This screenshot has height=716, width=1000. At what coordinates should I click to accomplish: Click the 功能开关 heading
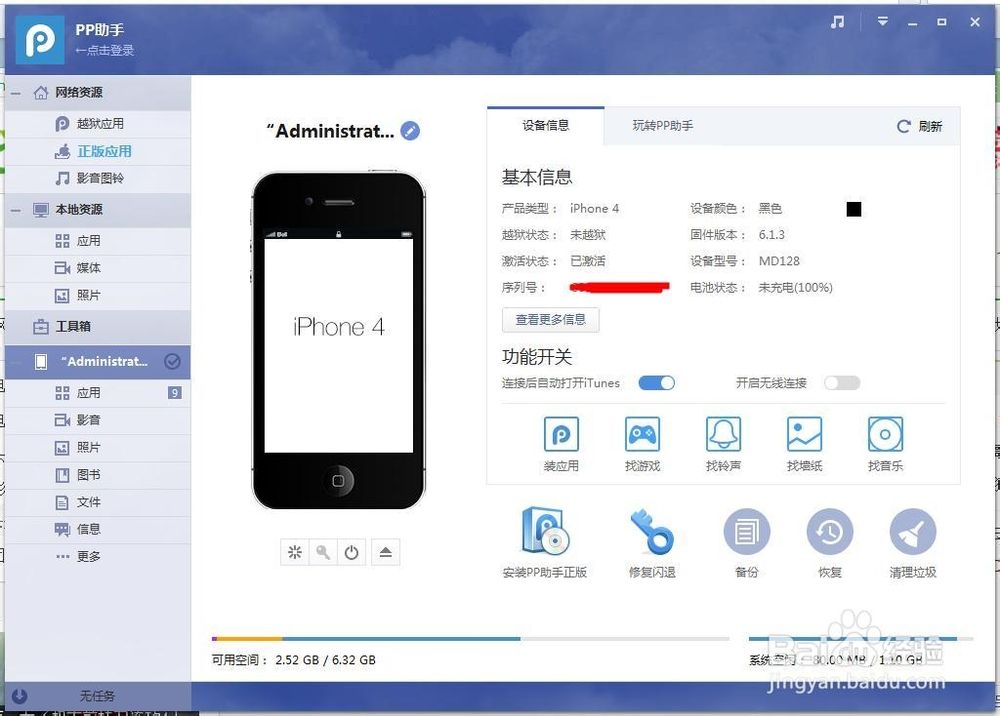pyautogui.click(x=537, y=356)
